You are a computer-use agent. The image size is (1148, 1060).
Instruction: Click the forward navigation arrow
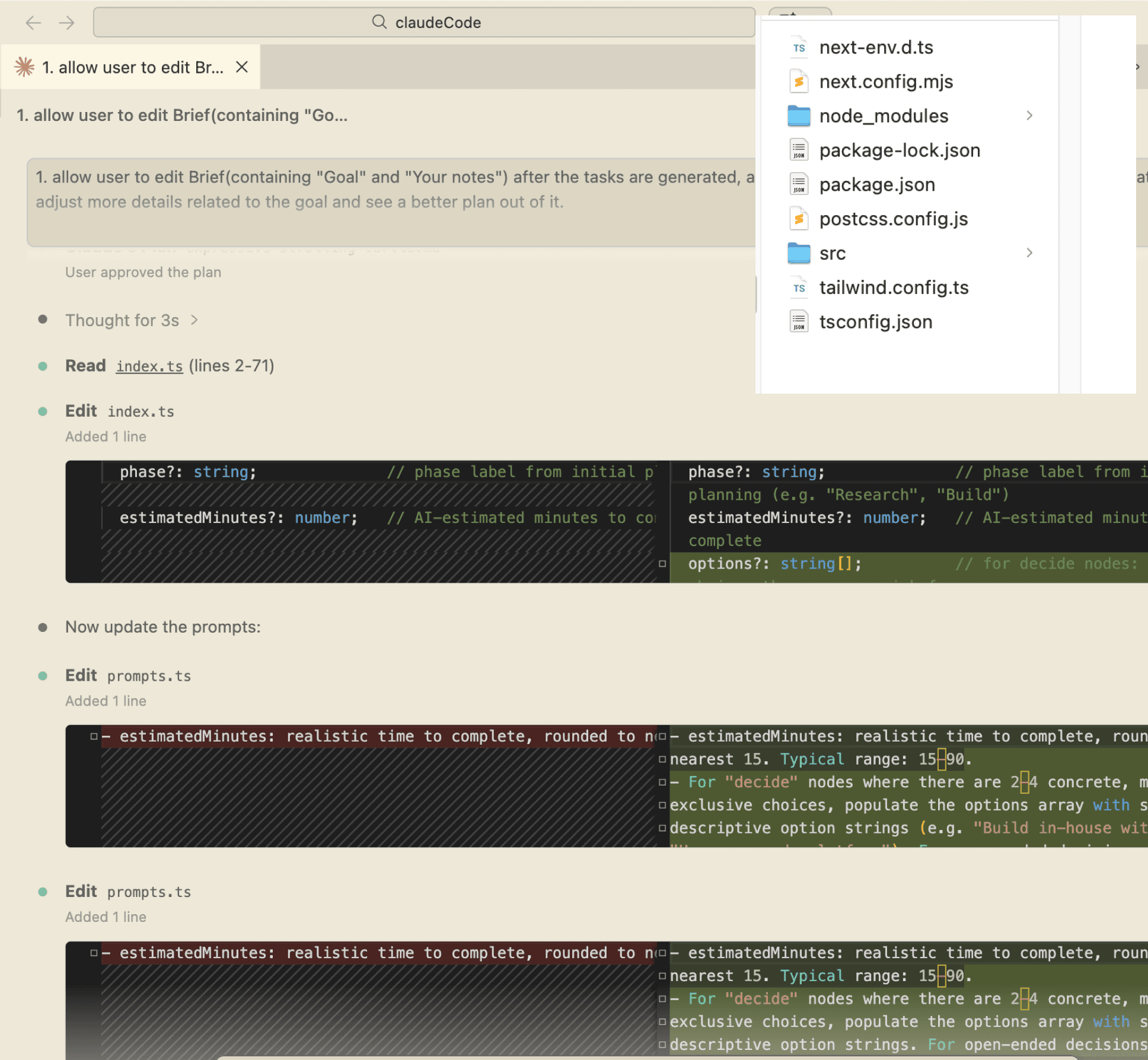click(x=67, y=23)
